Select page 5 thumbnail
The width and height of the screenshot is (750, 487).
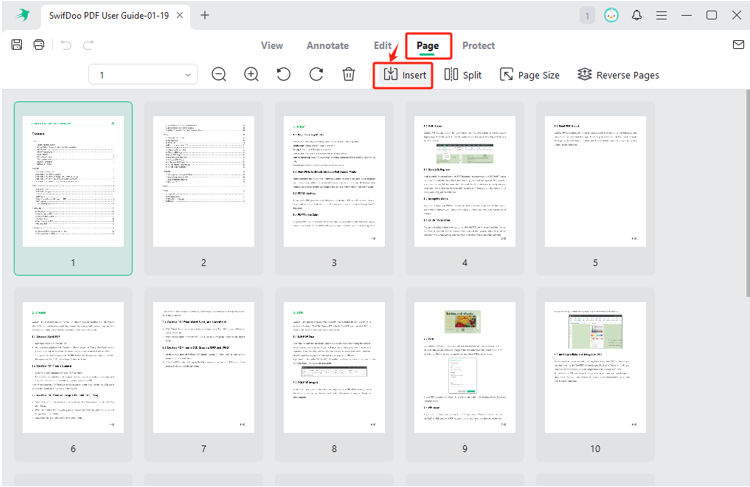[x=596, y=188]
